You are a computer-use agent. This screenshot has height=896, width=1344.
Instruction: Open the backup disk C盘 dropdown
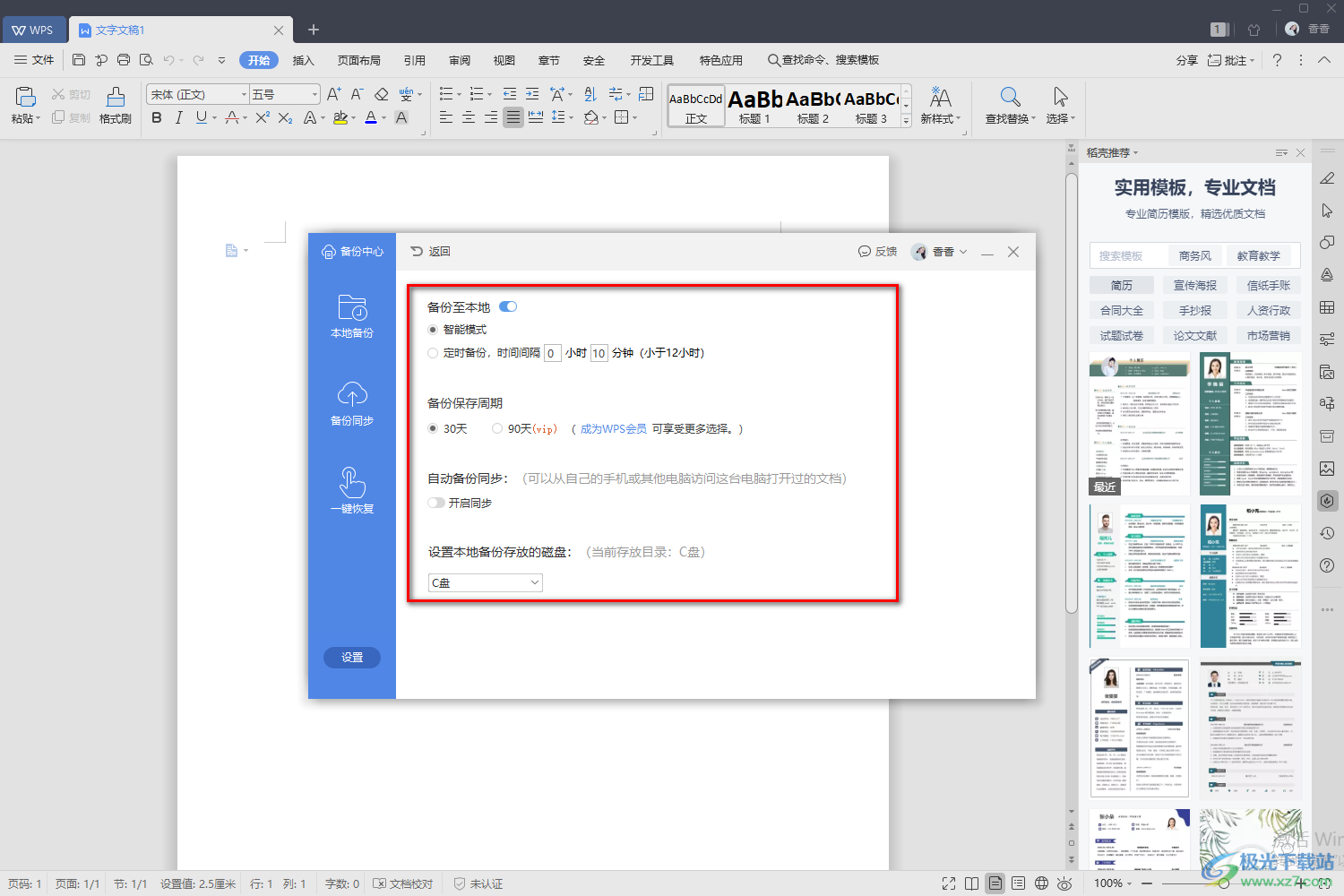click(x=486, y=582)
